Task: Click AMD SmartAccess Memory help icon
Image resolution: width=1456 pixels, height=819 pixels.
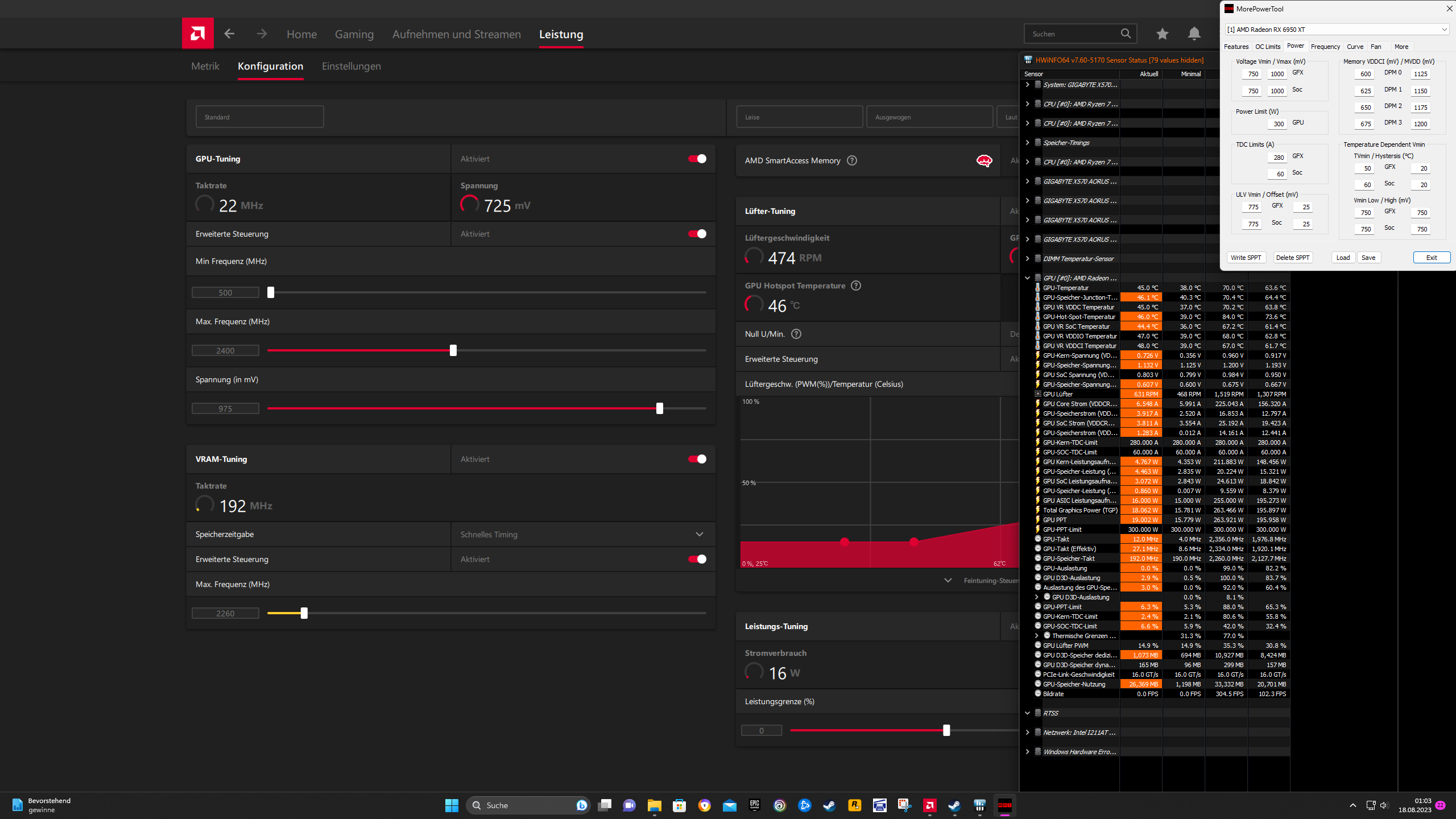Action: pos(851,160)
